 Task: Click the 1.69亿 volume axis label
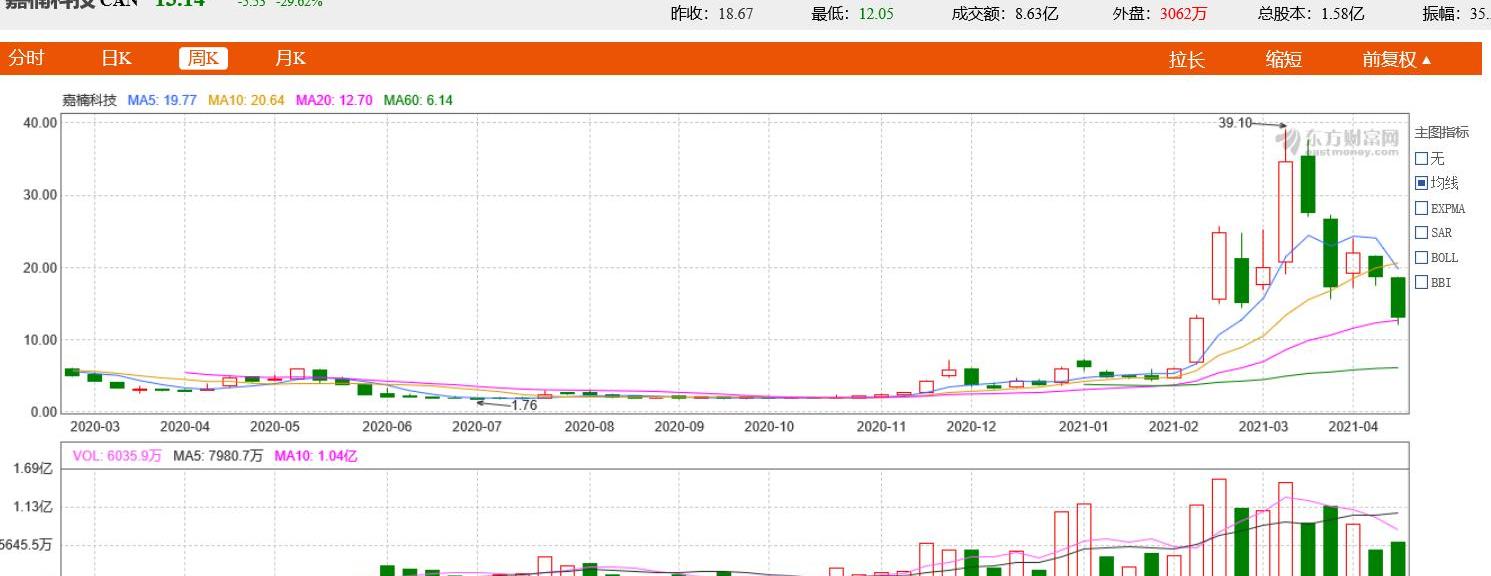click(33, 468)
